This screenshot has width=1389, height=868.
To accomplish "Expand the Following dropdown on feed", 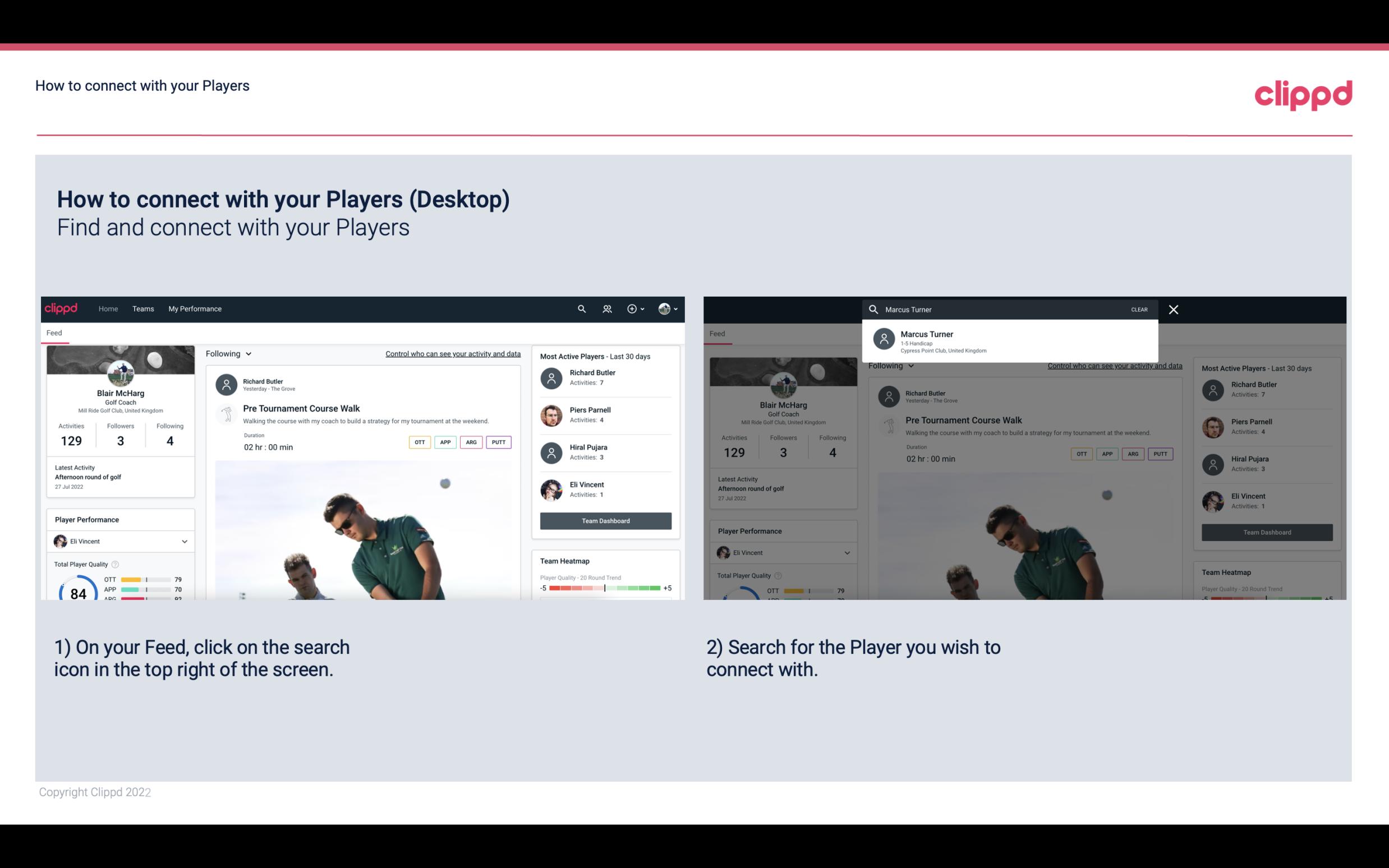I will pos(228,353).
